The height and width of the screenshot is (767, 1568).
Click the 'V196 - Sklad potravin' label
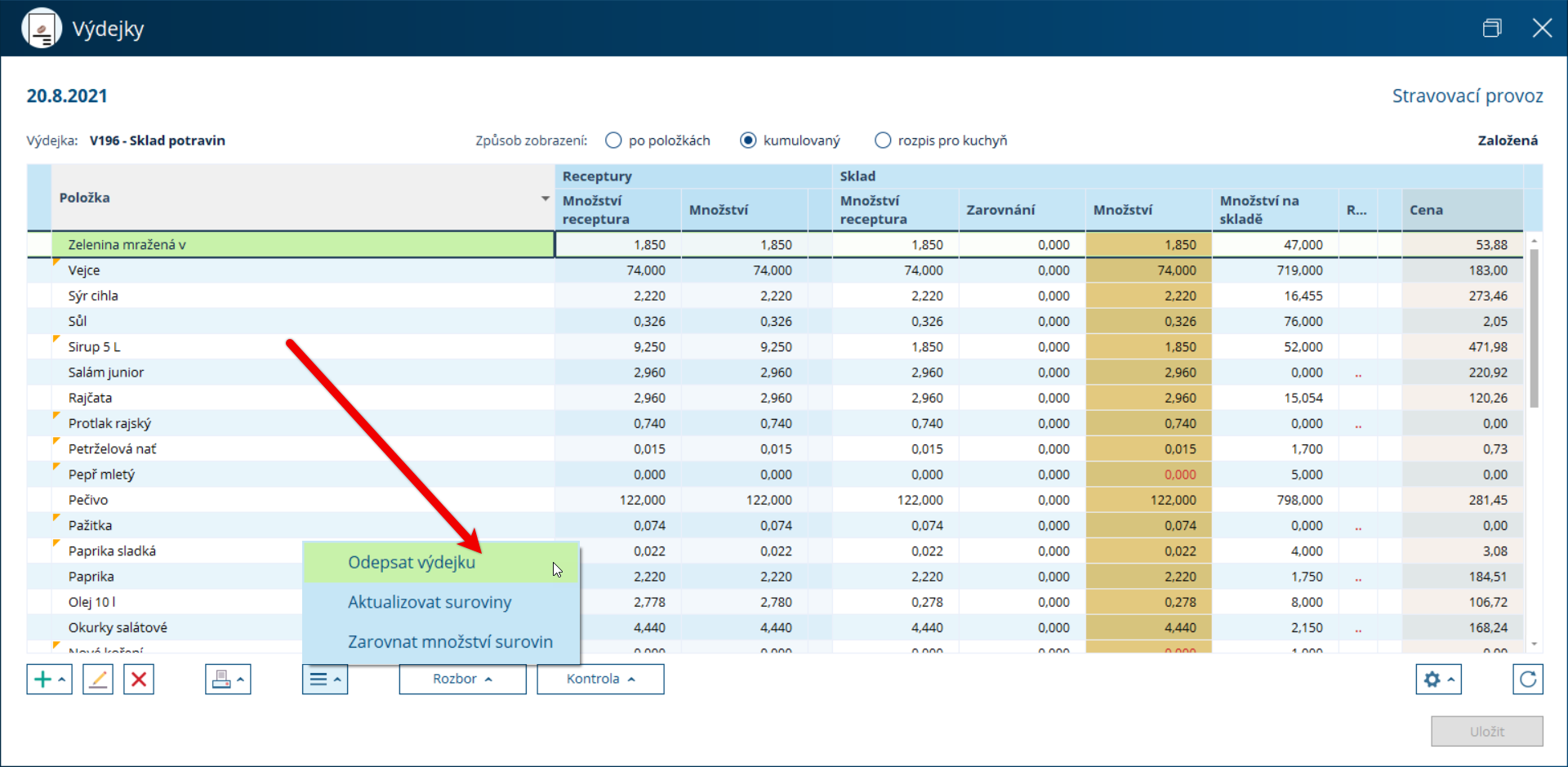158,140
